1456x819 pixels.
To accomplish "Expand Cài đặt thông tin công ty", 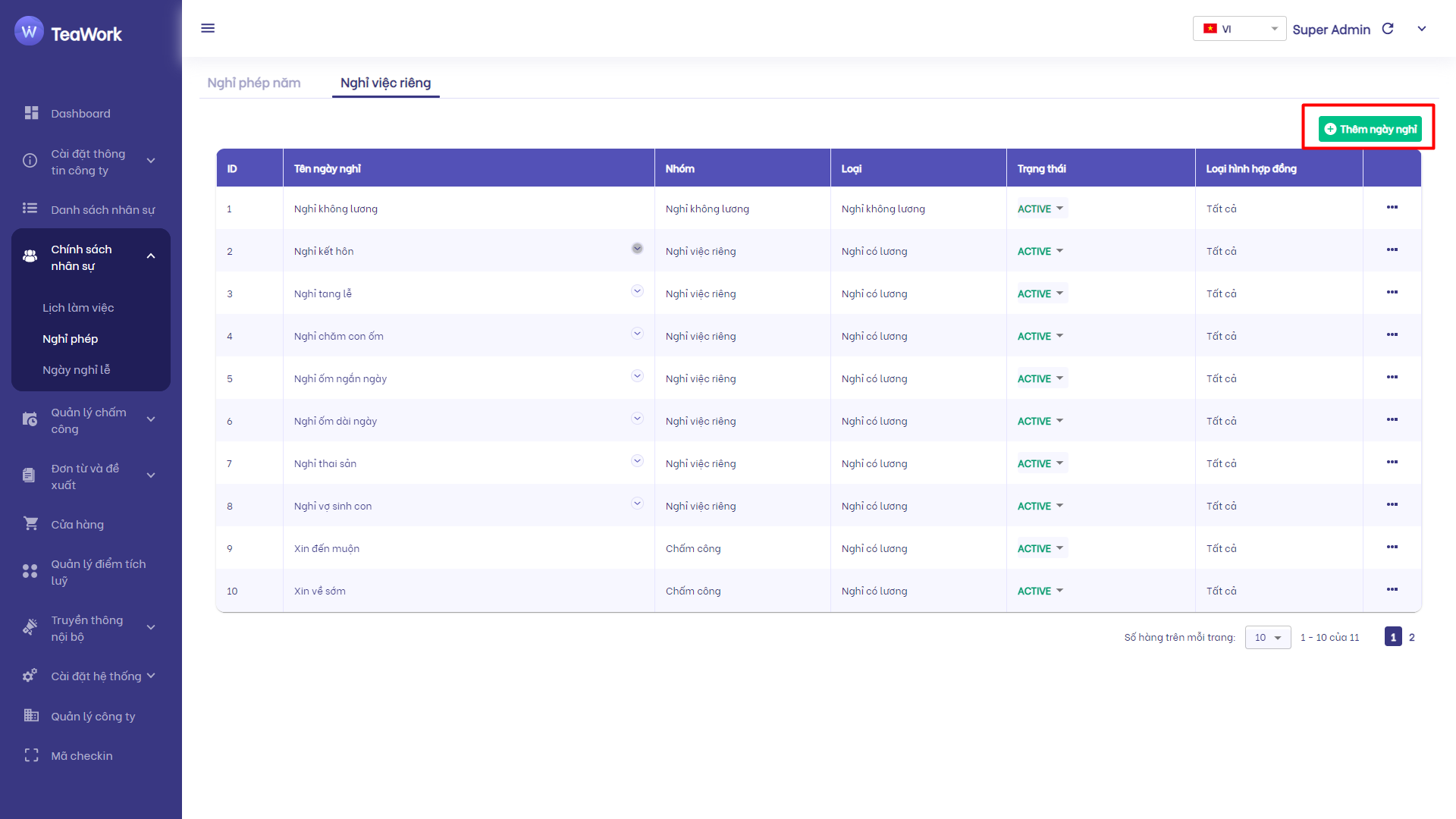I will pos(151,161).
